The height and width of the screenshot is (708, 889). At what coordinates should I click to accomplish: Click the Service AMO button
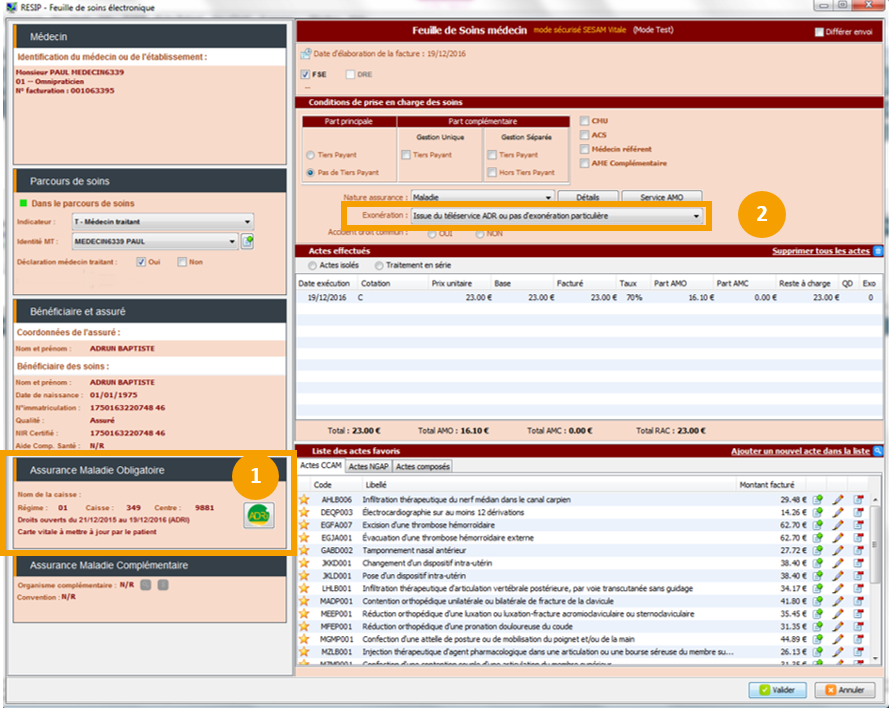(x=661, y=197)
